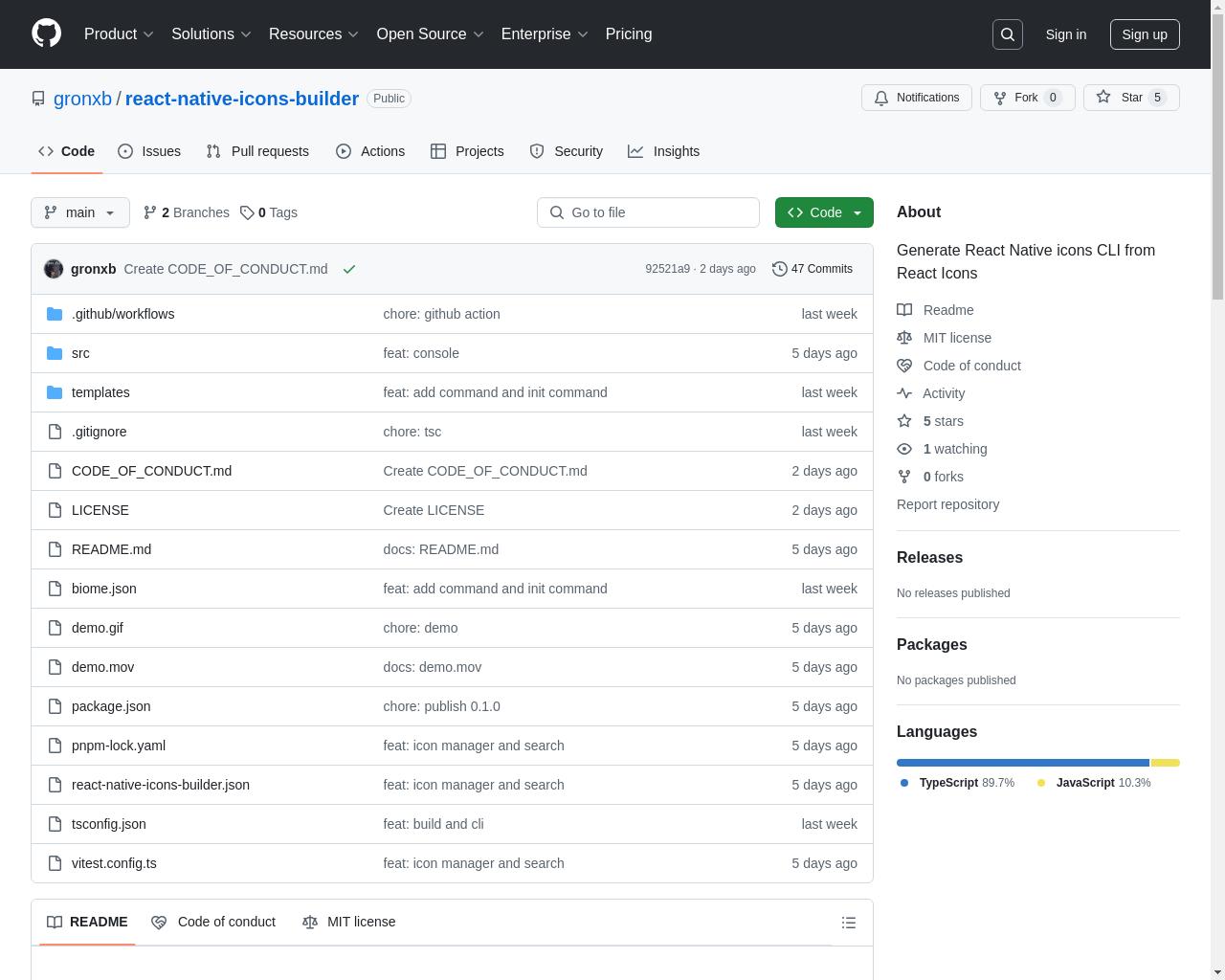
Task: Open the Product dropdown menu
Action: [x=119, y=33]
